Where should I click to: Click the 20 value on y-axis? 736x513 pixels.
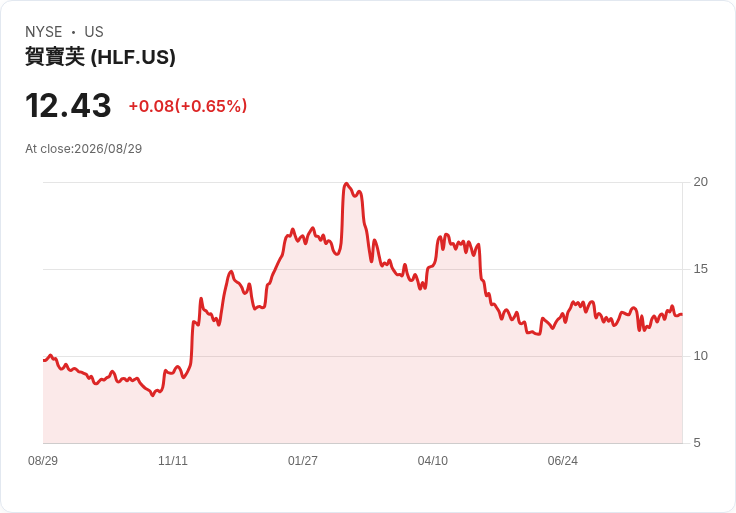click(x=700, y=182)
